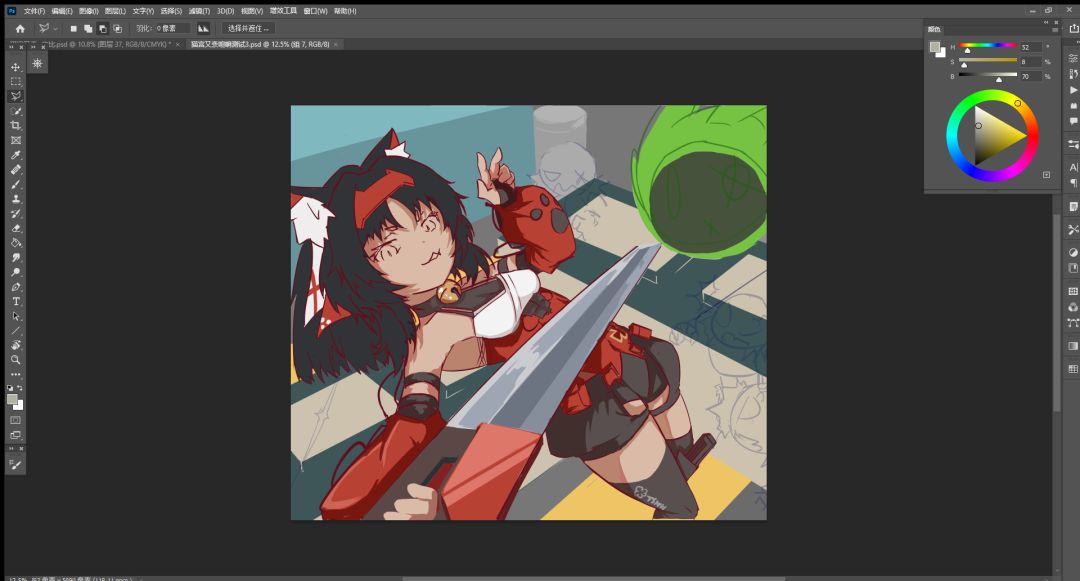This screenshot has height=581, width=1080.
Task: Open the 滤镜(T) menu
Action: [x=199, y=11]
